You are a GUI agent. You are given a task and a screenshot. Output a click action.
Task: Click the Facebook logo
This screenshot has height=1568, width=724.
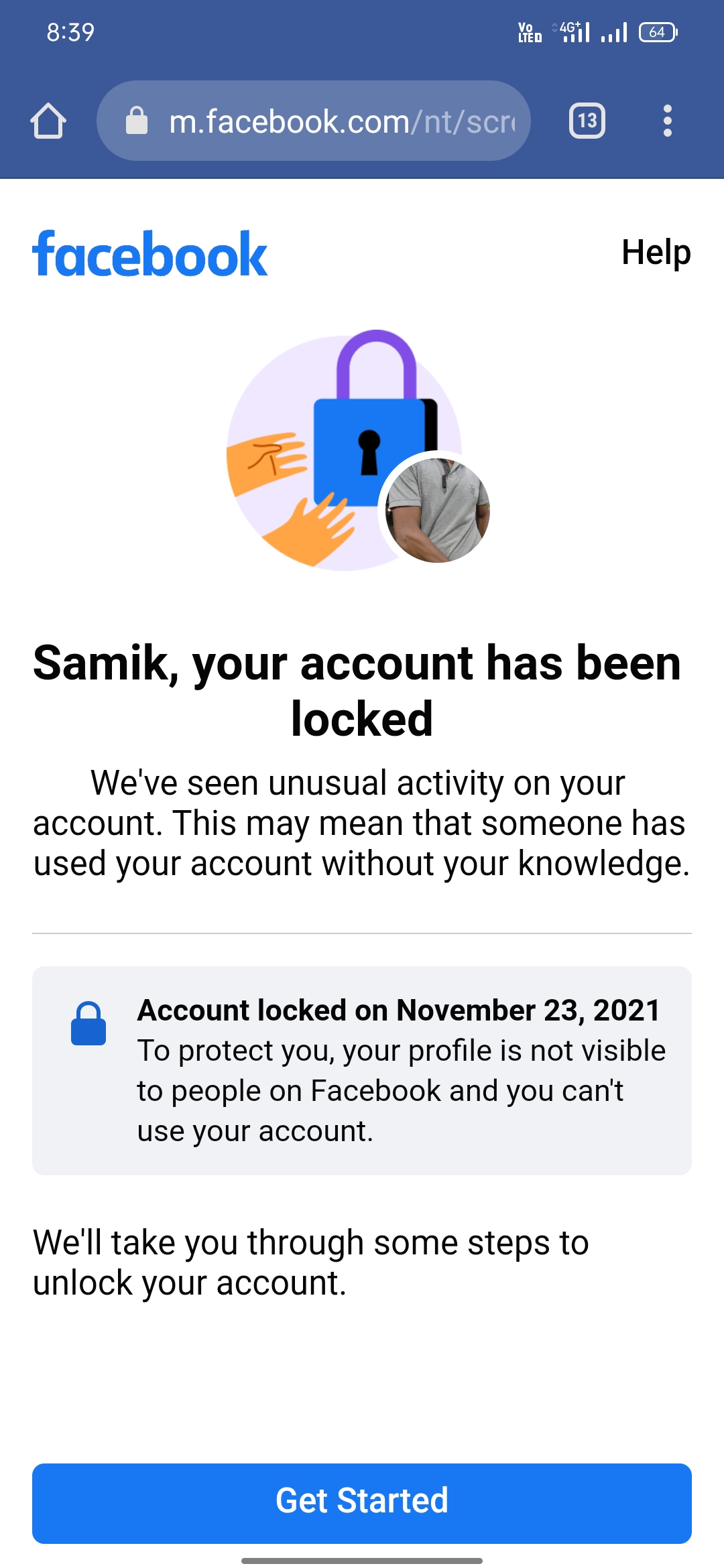click(150, 254)
